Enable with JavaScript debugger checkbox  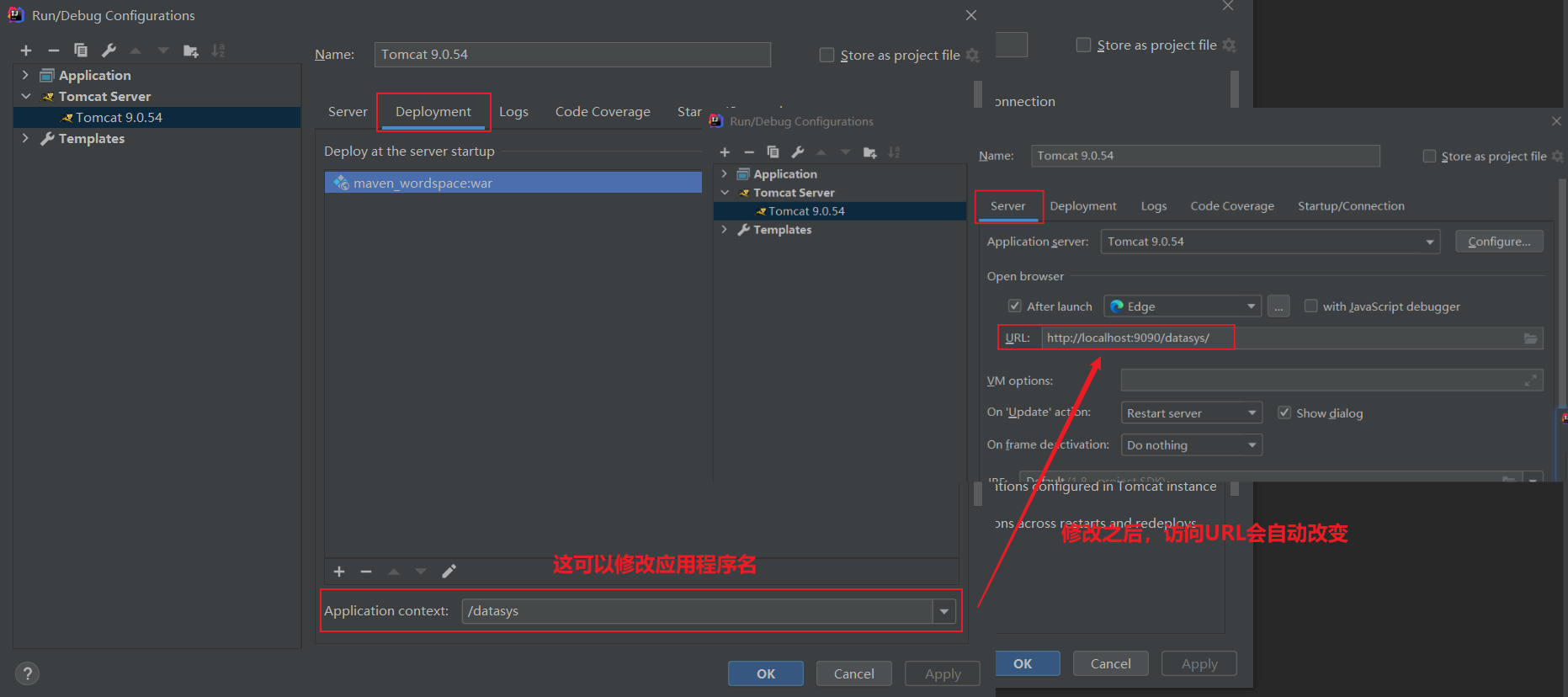[1310, 306]
